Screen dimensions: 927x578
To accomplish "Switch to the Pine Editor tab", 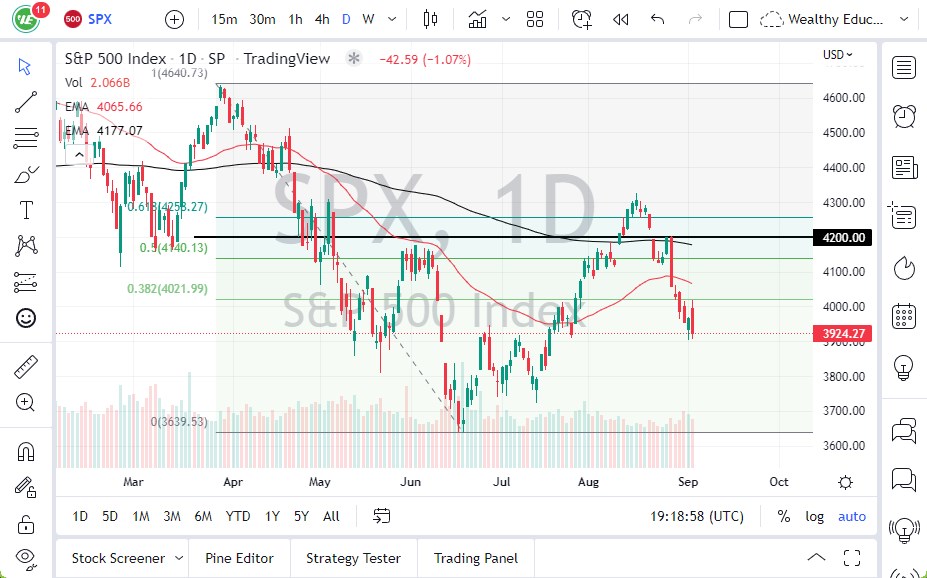I will click(x=239, y=558).
